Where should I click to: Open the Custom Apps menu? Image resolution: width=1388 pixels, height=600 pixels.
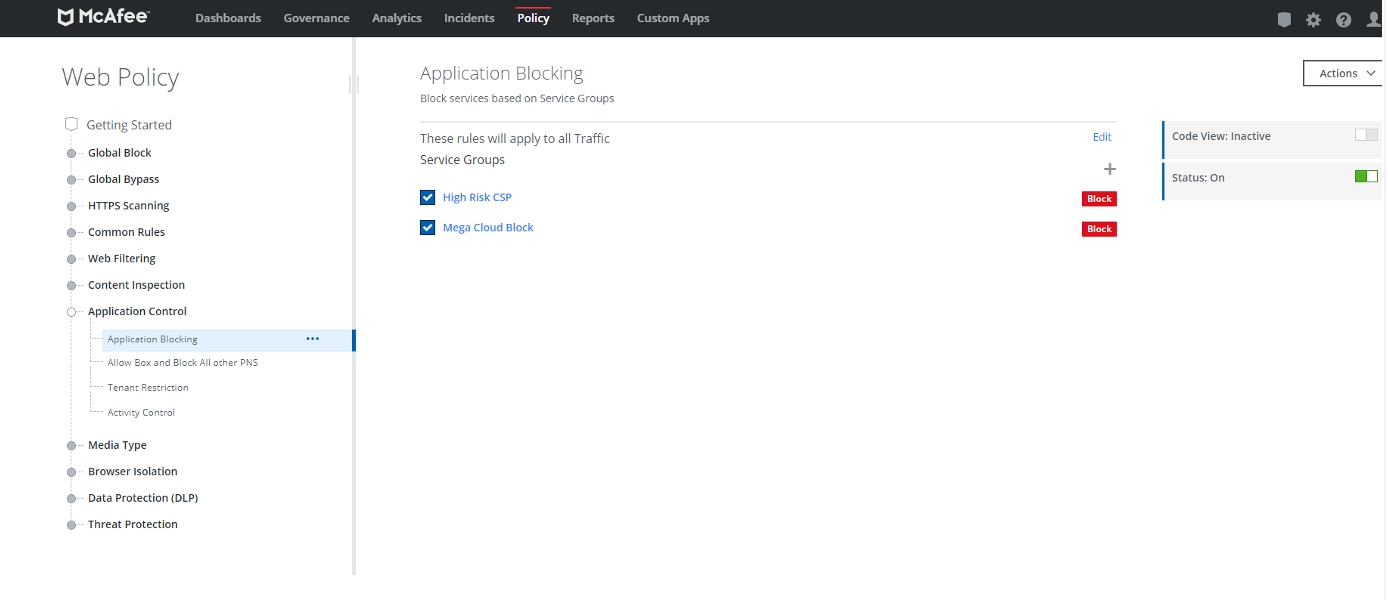(673, 18)
